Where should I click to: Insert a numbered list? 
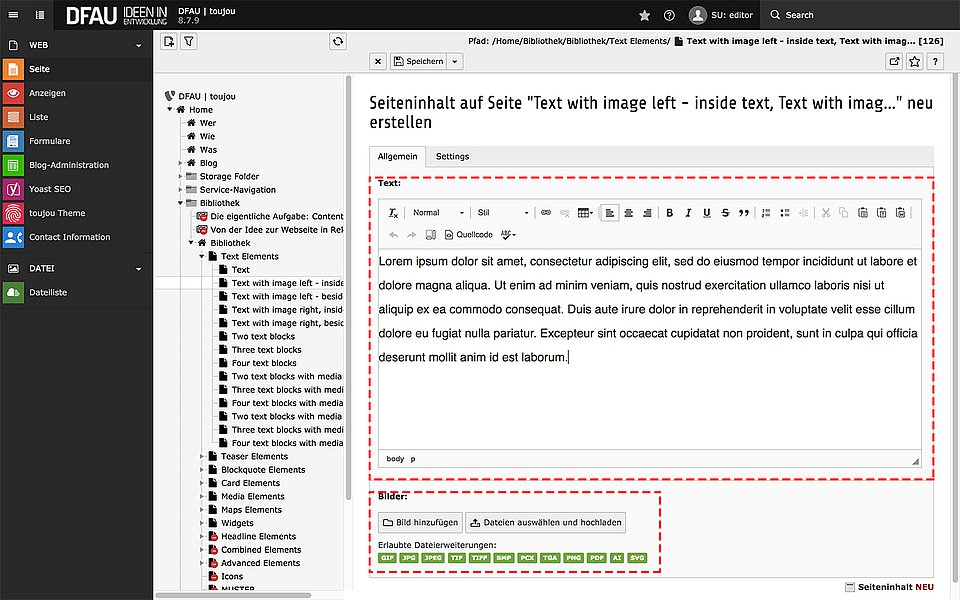766,212
